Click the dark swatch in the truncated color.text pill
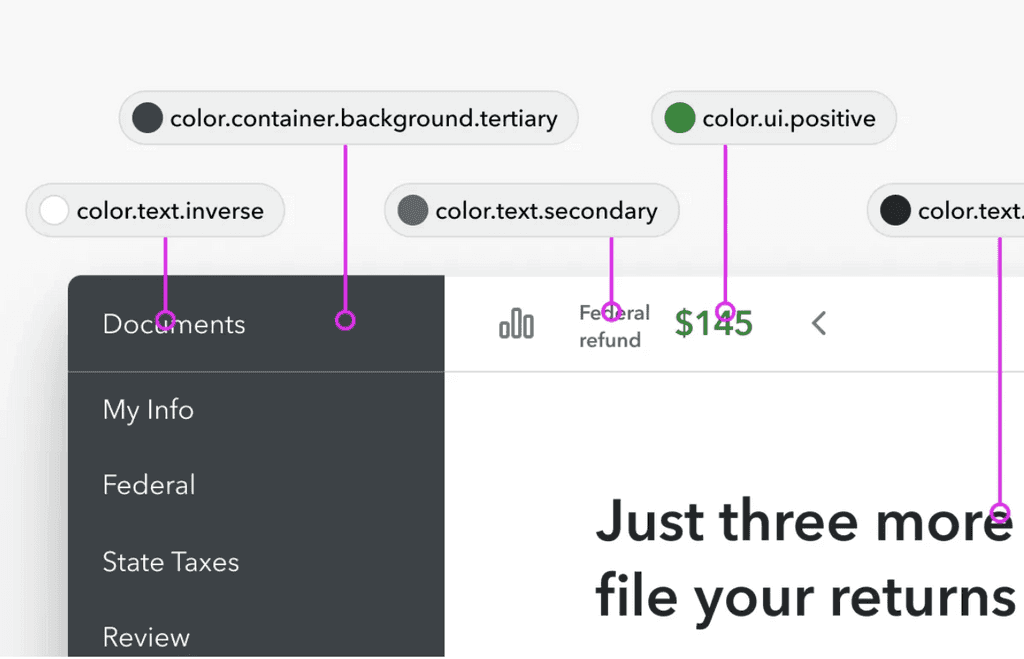 [896, 210]
